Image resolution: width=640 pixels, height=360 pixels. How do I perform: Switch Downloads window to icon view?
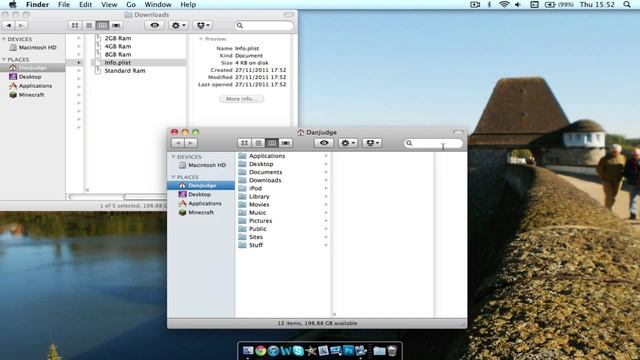[75, 25]
